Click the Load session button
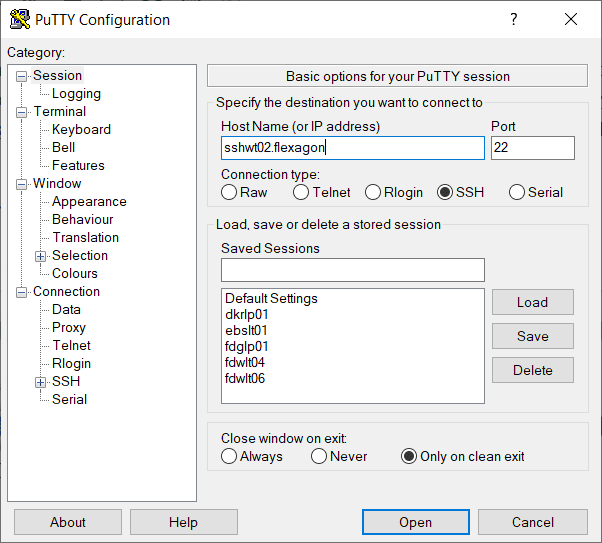 coord(533,302)
